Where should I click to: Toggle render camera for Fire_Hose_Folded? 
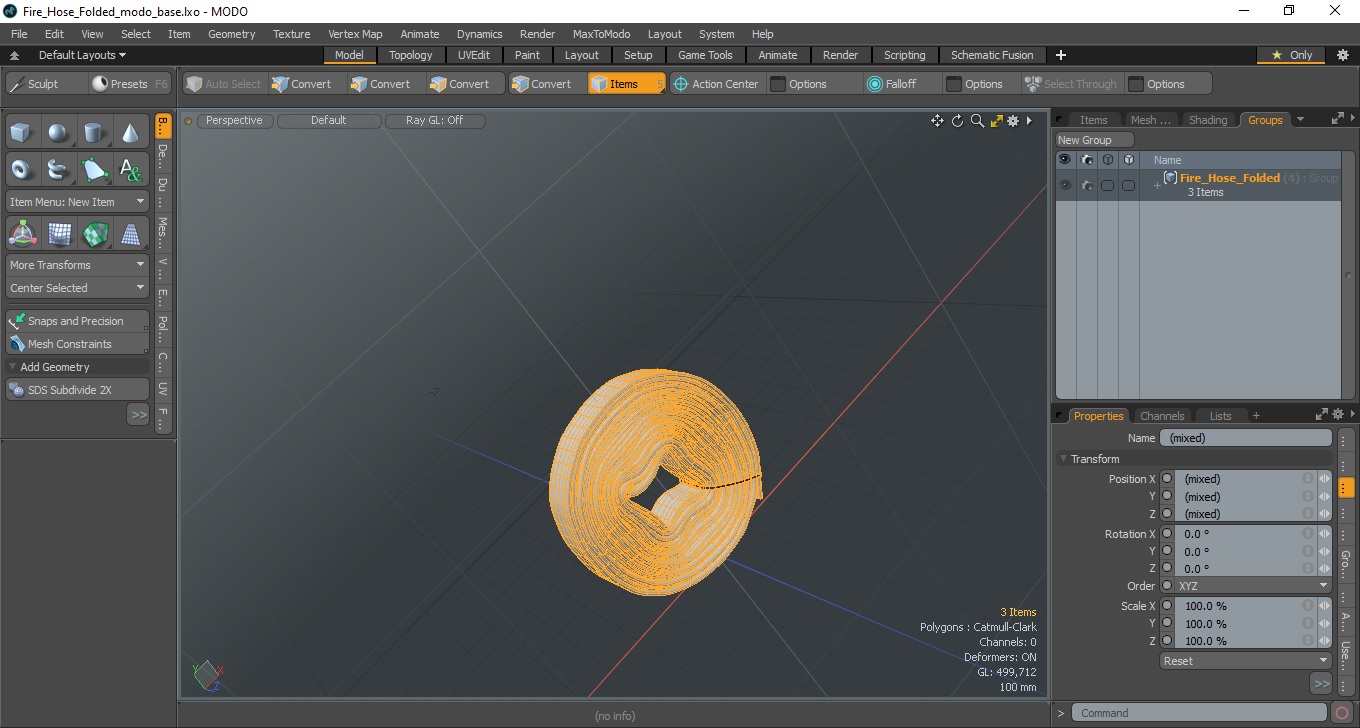[x=1086, y=185]
